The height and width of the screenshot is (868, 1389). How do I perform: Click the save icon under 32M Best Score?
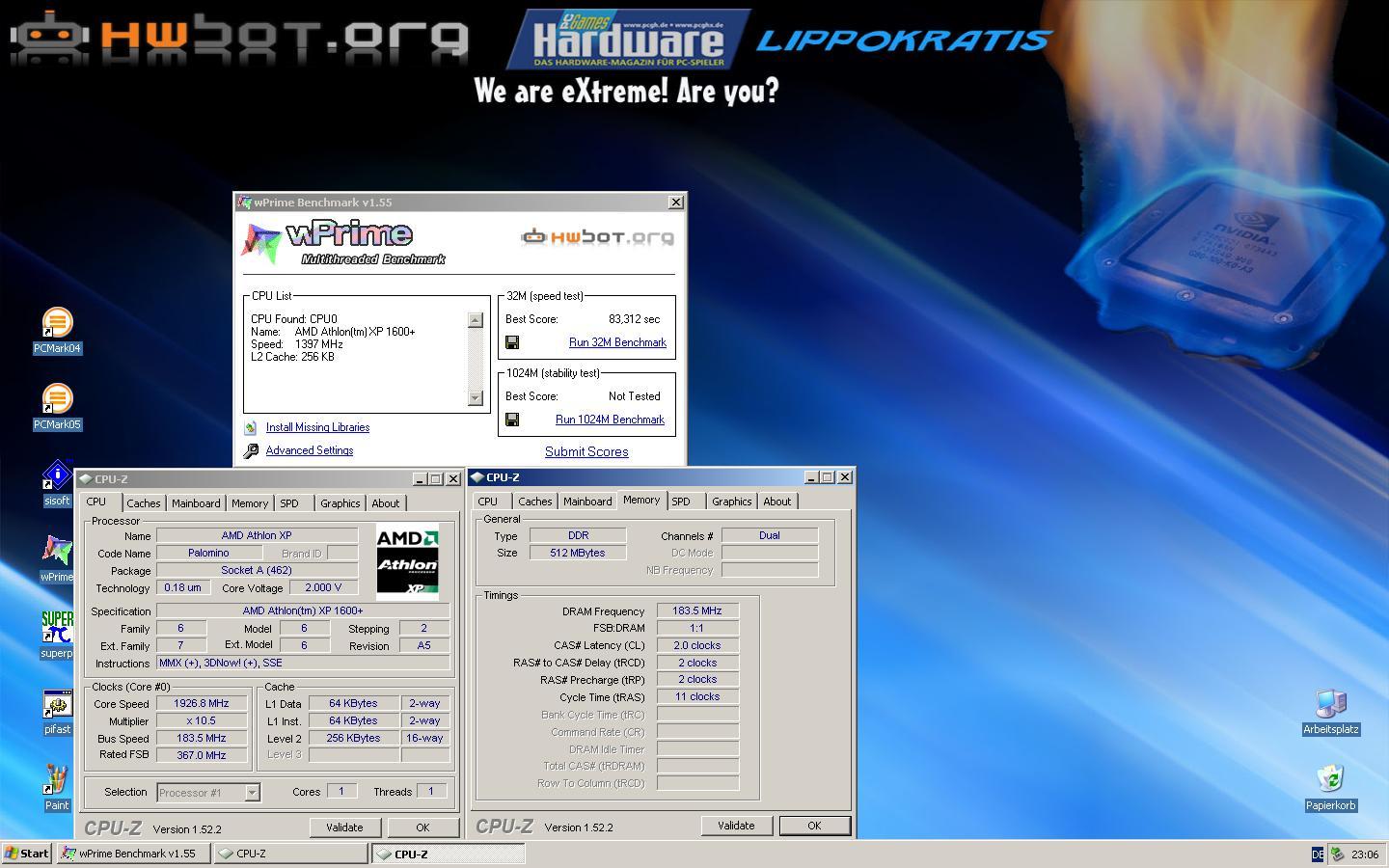[512, 342]
